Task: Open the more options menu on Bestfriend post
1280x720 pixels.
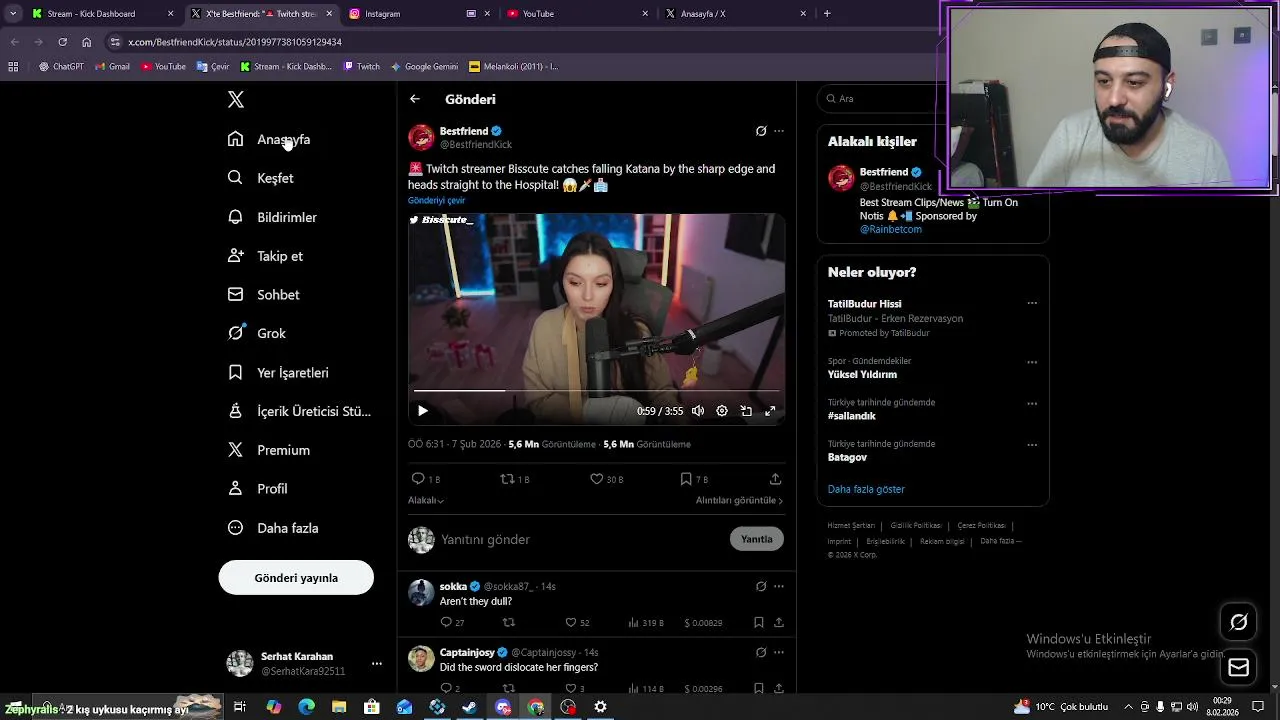Action: (x=779, y=131)
